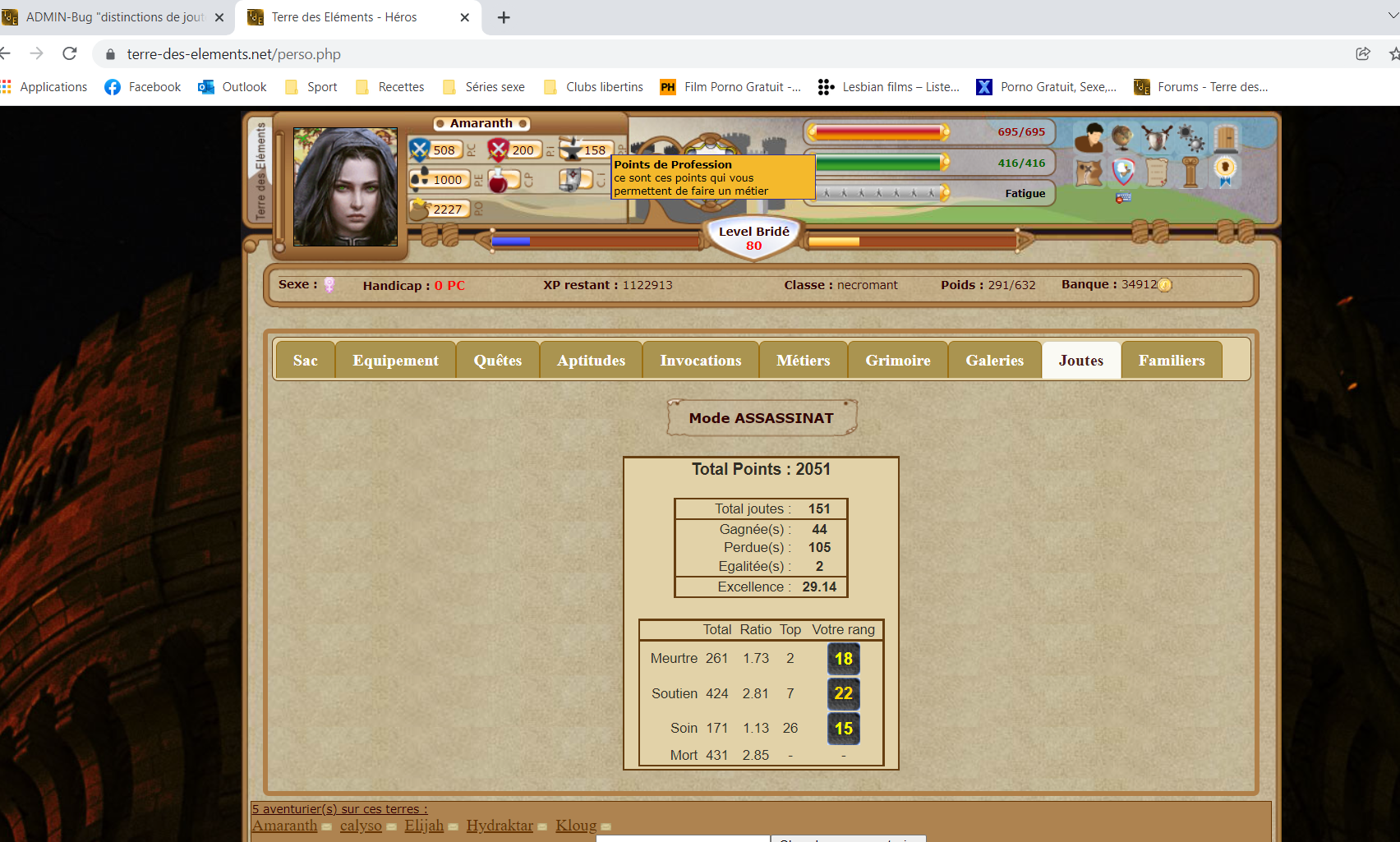This screenshot has width=1400, height=842.
Task: Click the blue crossed-swords shield PC icon
Action: coord(420,150)
